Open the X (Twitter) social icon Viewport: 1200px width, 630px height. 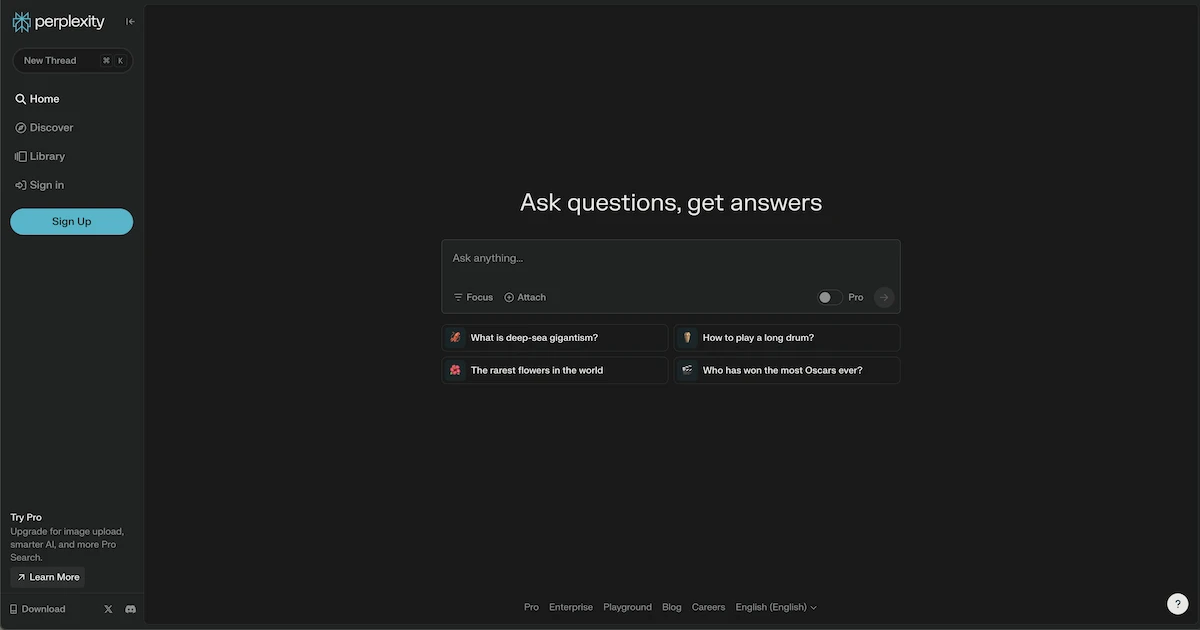[x=108, y=609]
